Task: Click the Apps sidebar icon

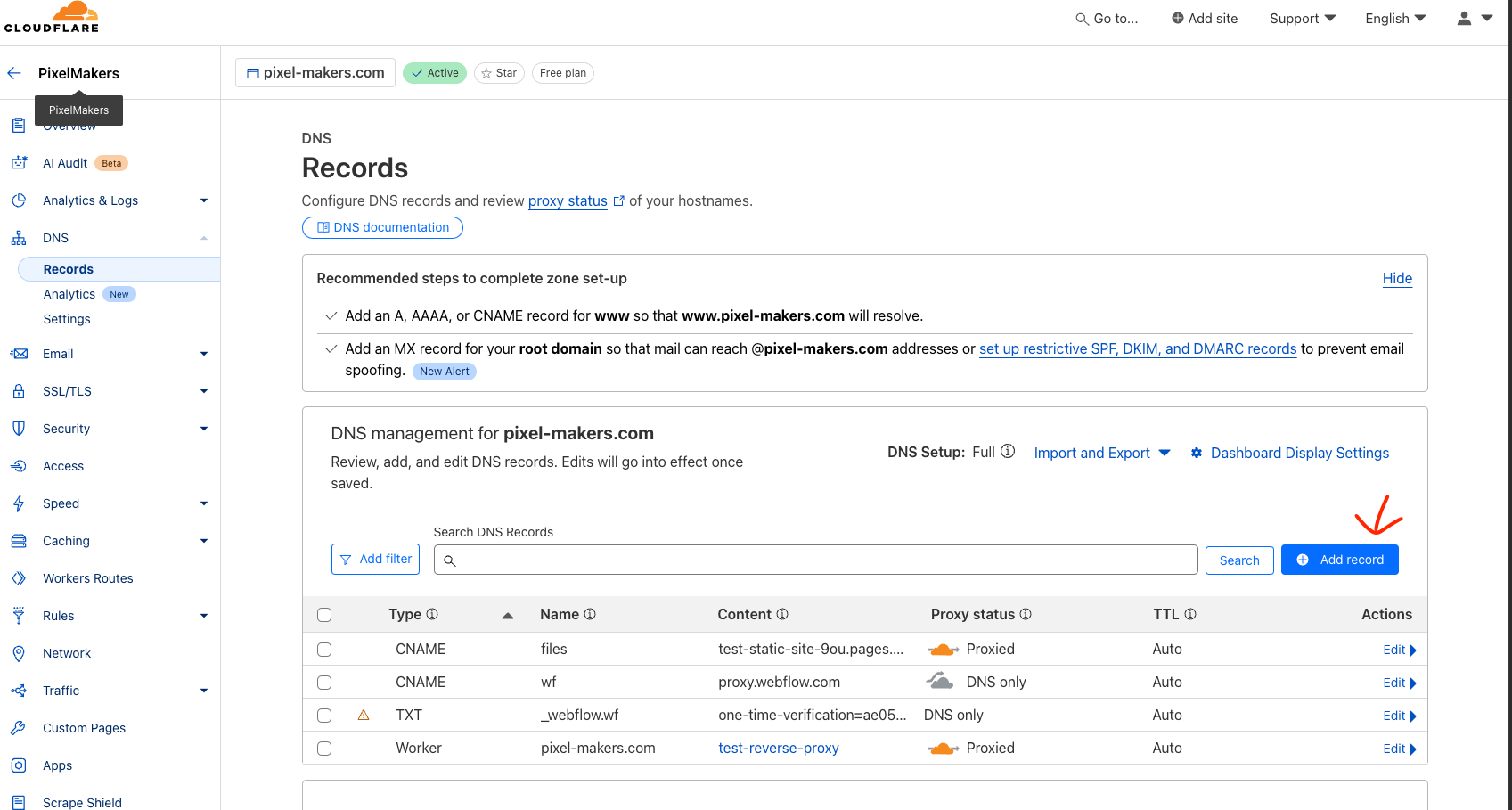Action: click(x=19, y=765)
